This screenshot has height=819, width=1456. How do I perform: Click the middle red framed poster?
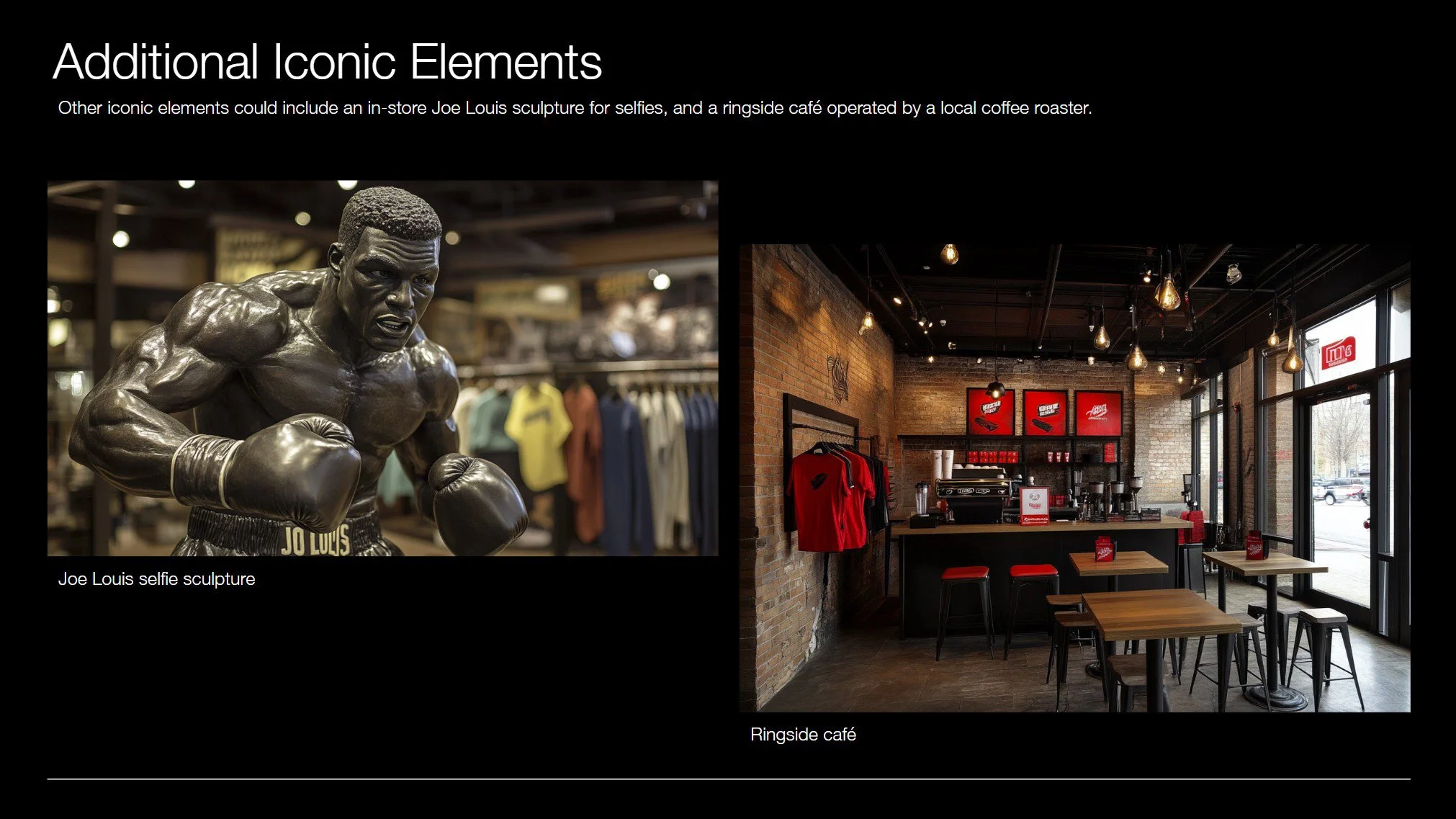(x=1045, y=413)
